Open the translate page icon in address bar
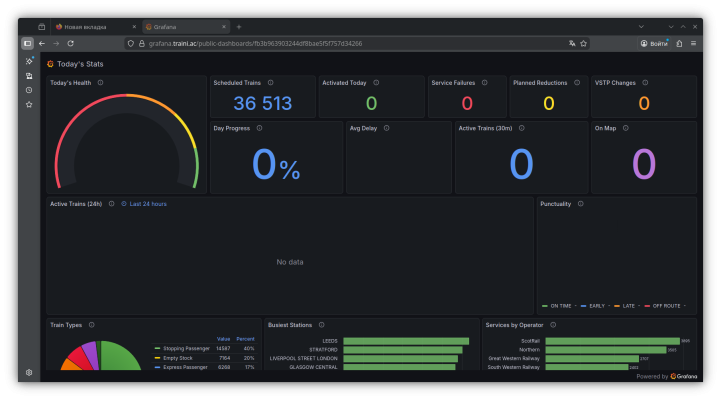This screenshot has width=721, height=400. click(572, 44)
